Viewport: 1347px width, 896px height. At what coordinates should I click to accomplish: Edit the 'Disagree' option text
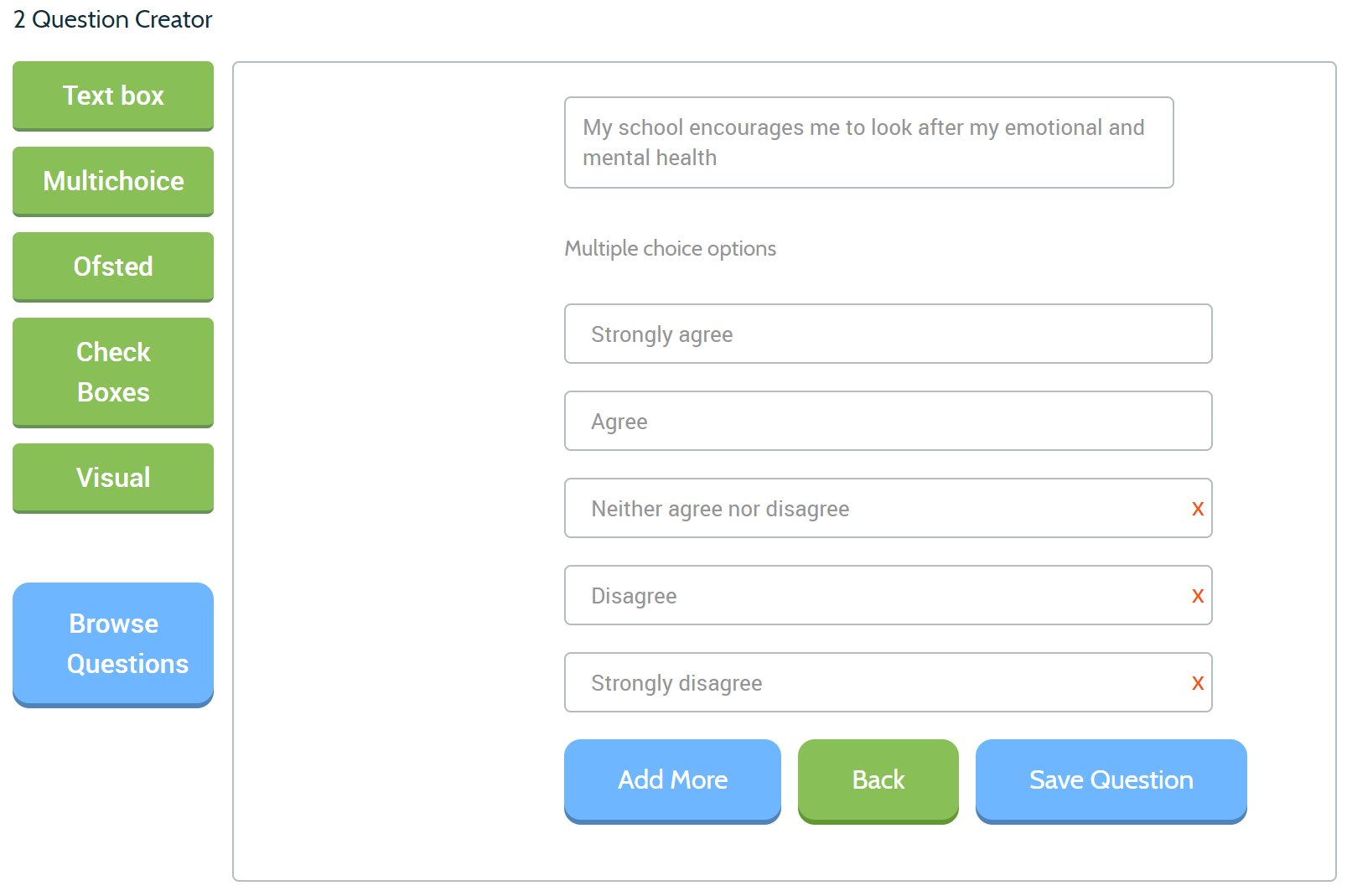coord(876,595)
